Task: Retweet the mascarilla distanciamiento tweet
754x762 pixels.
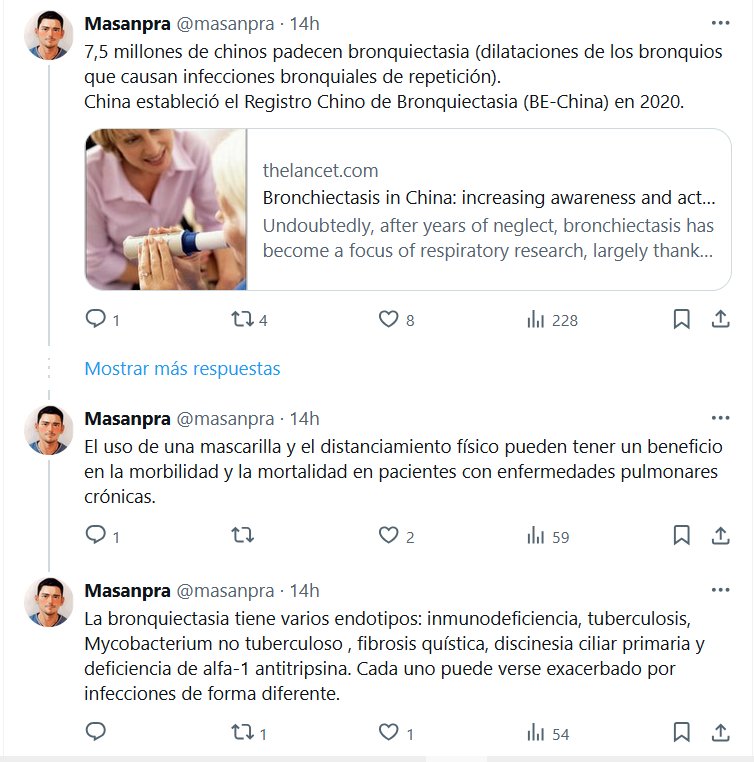Action: pyautogui.click(x=242, y=535)
